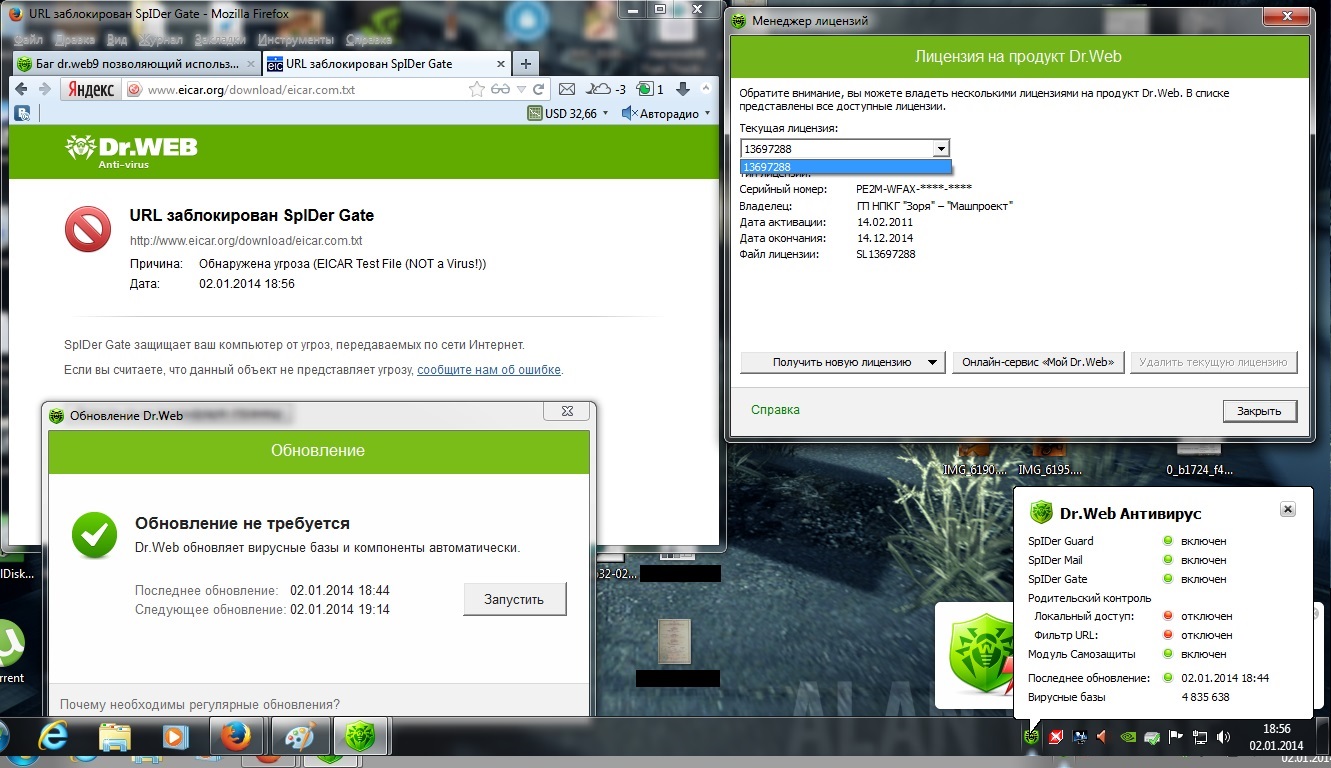
Task: Click red X tray icon in taskbar
Action: 1055,737
